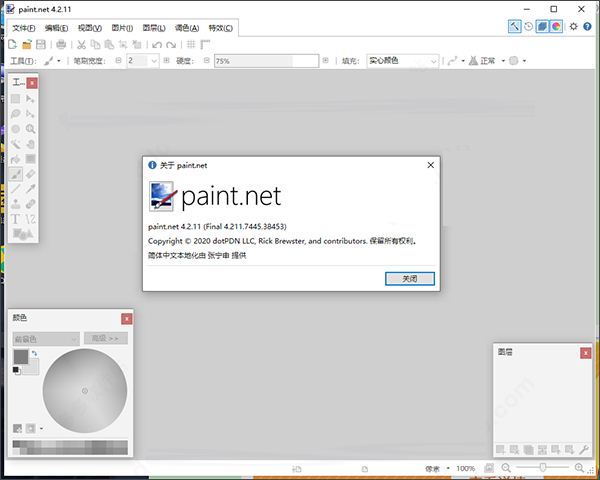Select the Paintbrush tool in Tools panel
Image resolution: width=600 pixels, height=480 pixels.
[15, 174]
